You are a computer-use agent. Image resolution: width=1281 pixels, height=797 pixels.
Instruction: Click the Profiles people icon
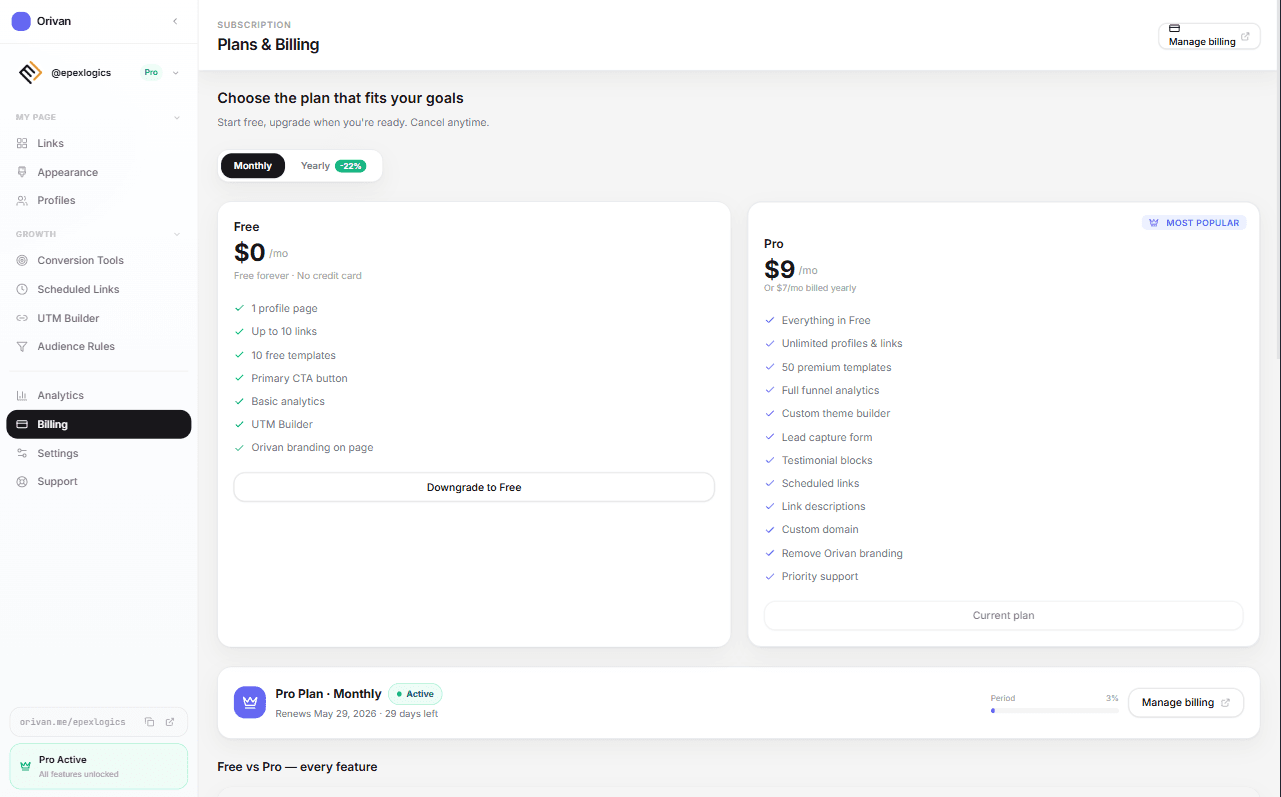22,200
